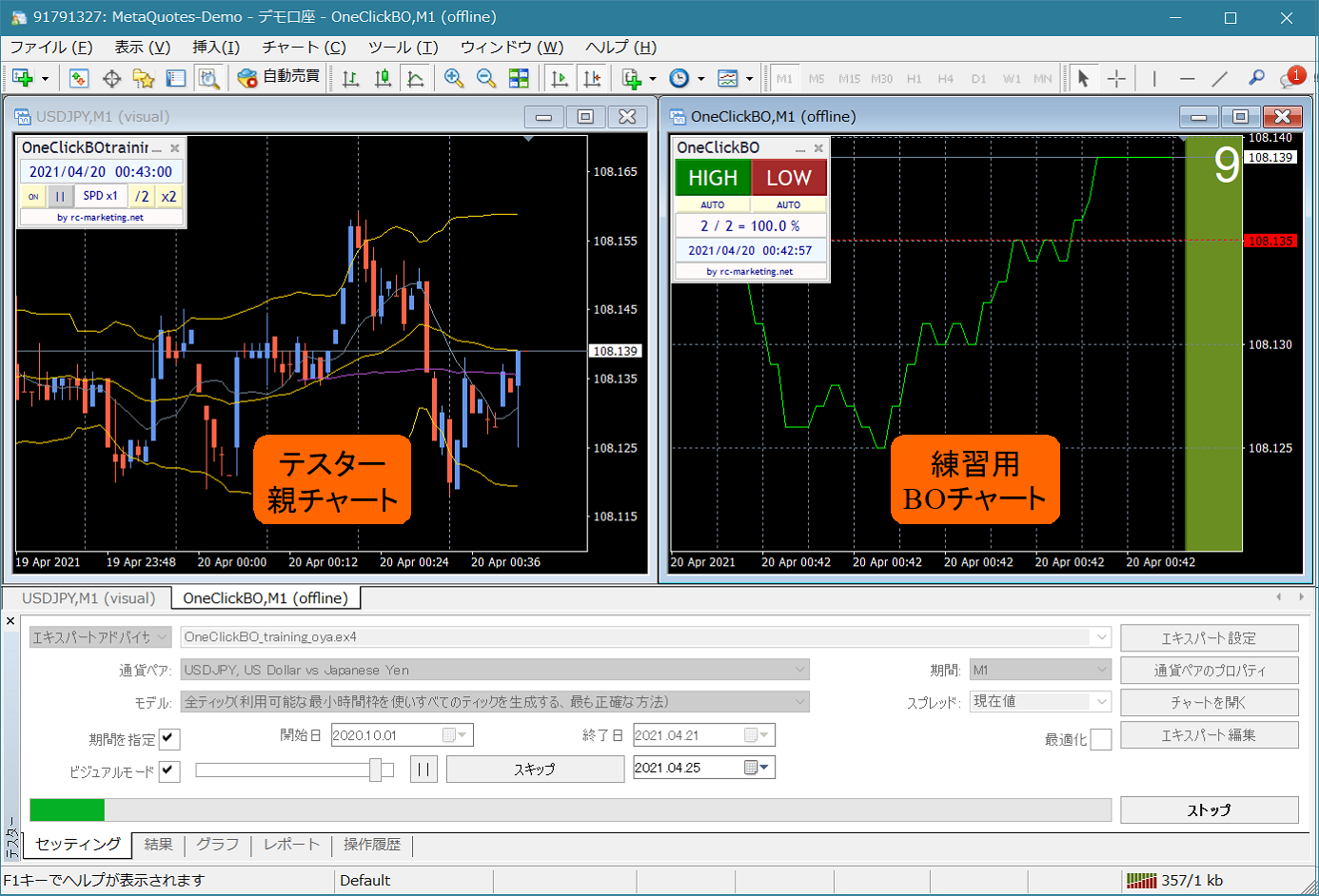The image size is (1319, 896).
Task: Toggle the ON button in OneClickBOtrainer panel
Action: [x=33, y=196]
